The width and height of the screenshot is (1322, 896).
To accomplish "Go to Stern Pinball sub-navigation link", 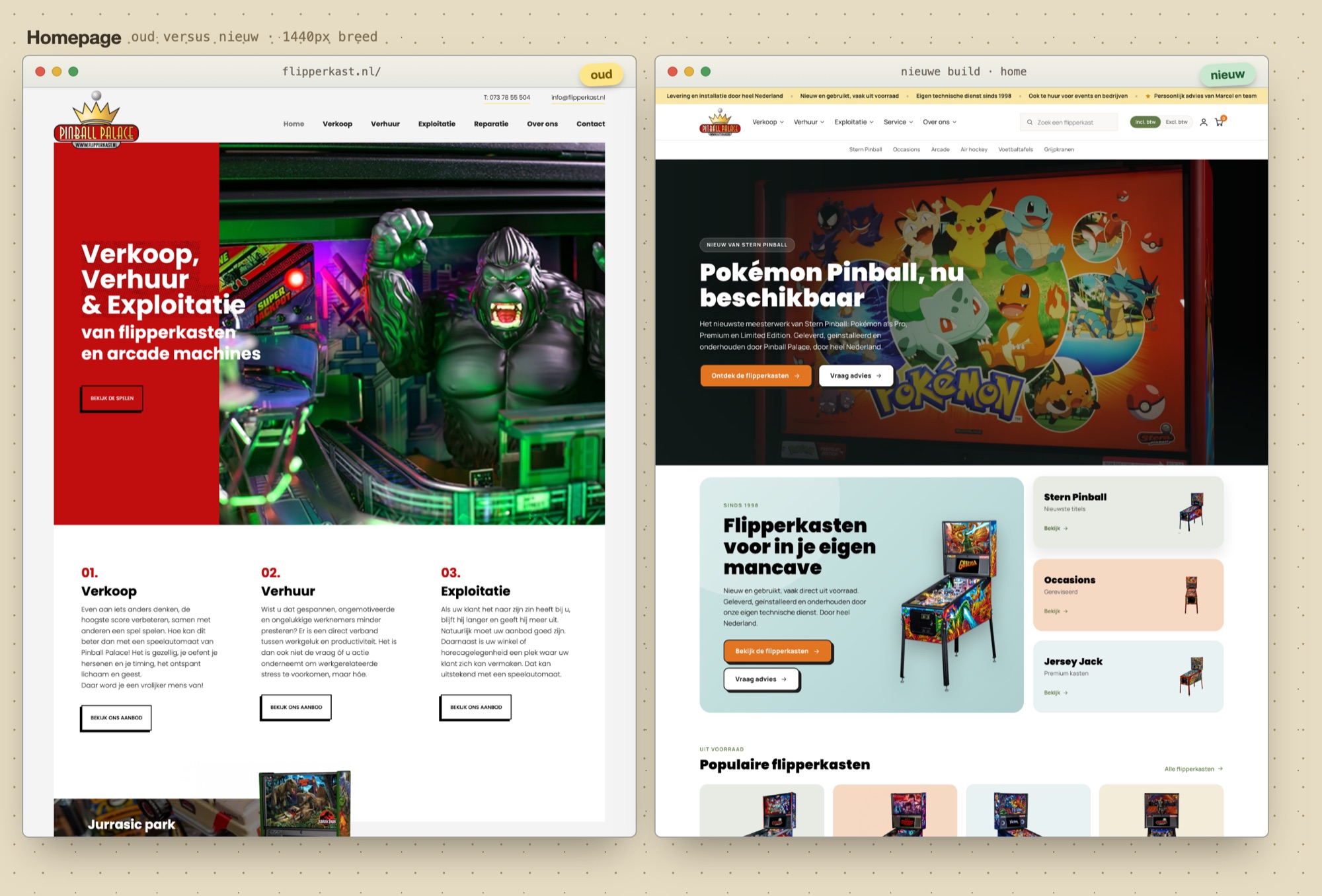I will click(x=865, y=150).
